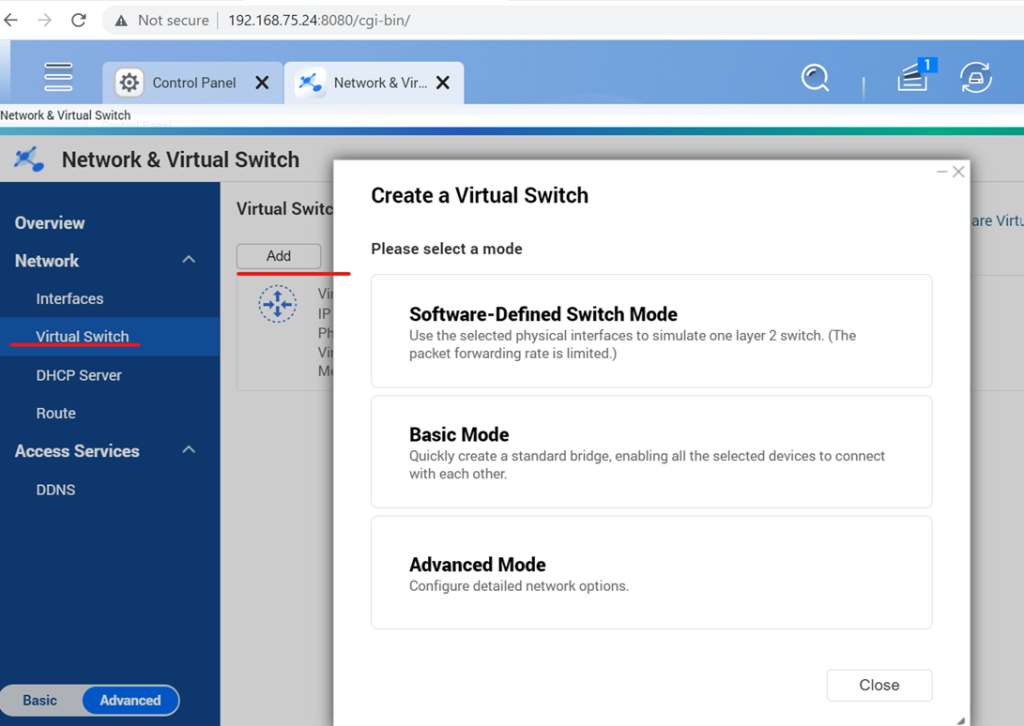Click the virtual switch diagram icon
The image size is (1024, 726).
[x=278, y=304]
